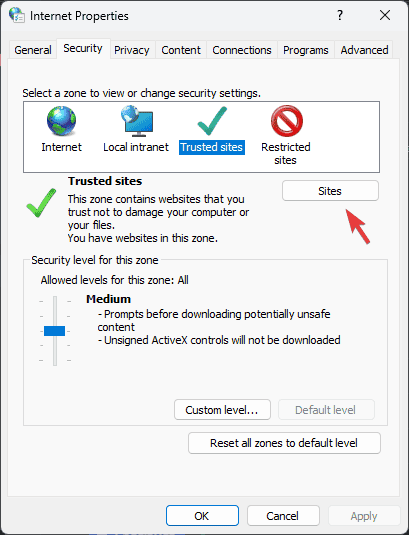Switch to the Programs tab
The height and width of the screenshot is (535, 409).
(306, 50)
